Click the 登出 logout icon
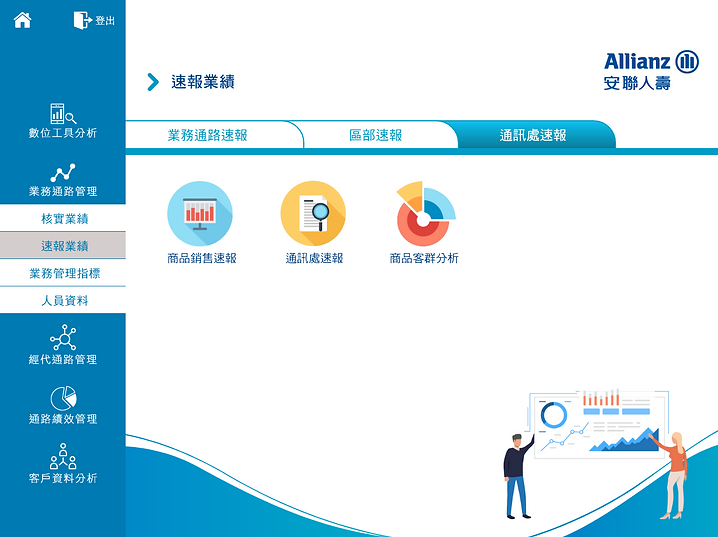The width and height of the screenshot is (718, 537). click(x=94, y=20)
